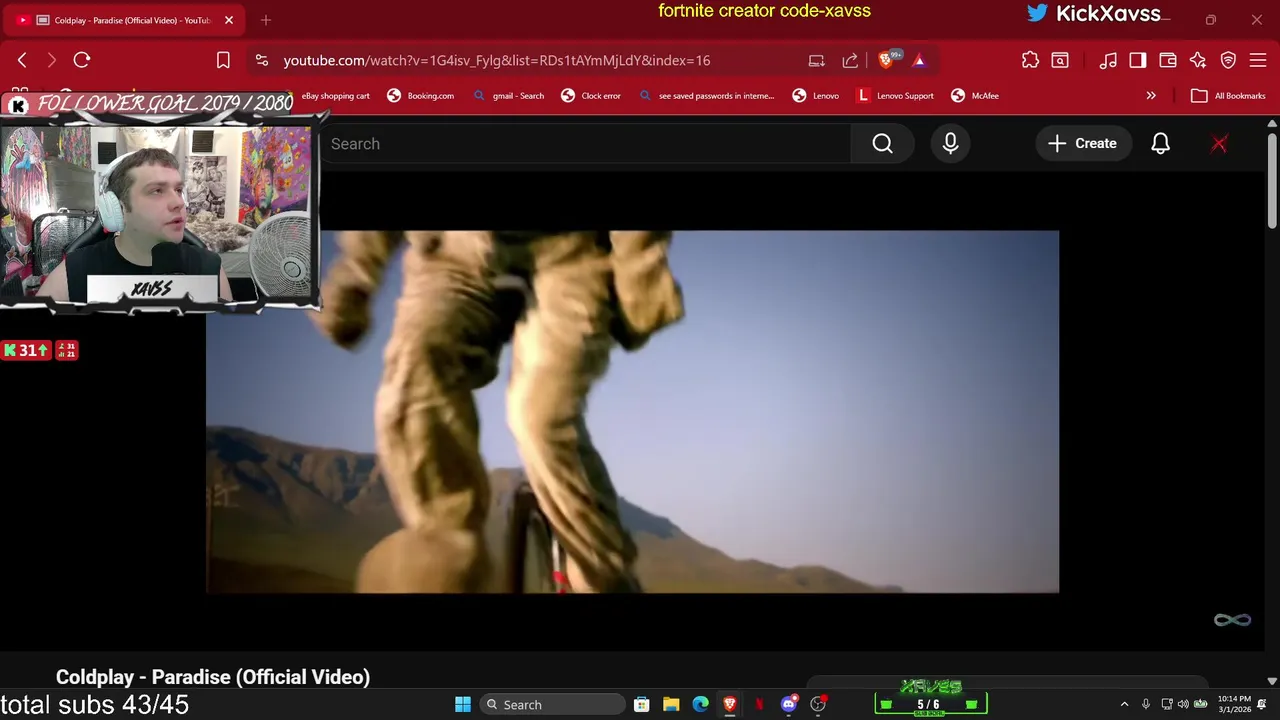Open site settings icon beside the URL
This screenshot has height=720, width=1280.
[x=262, y=61]
